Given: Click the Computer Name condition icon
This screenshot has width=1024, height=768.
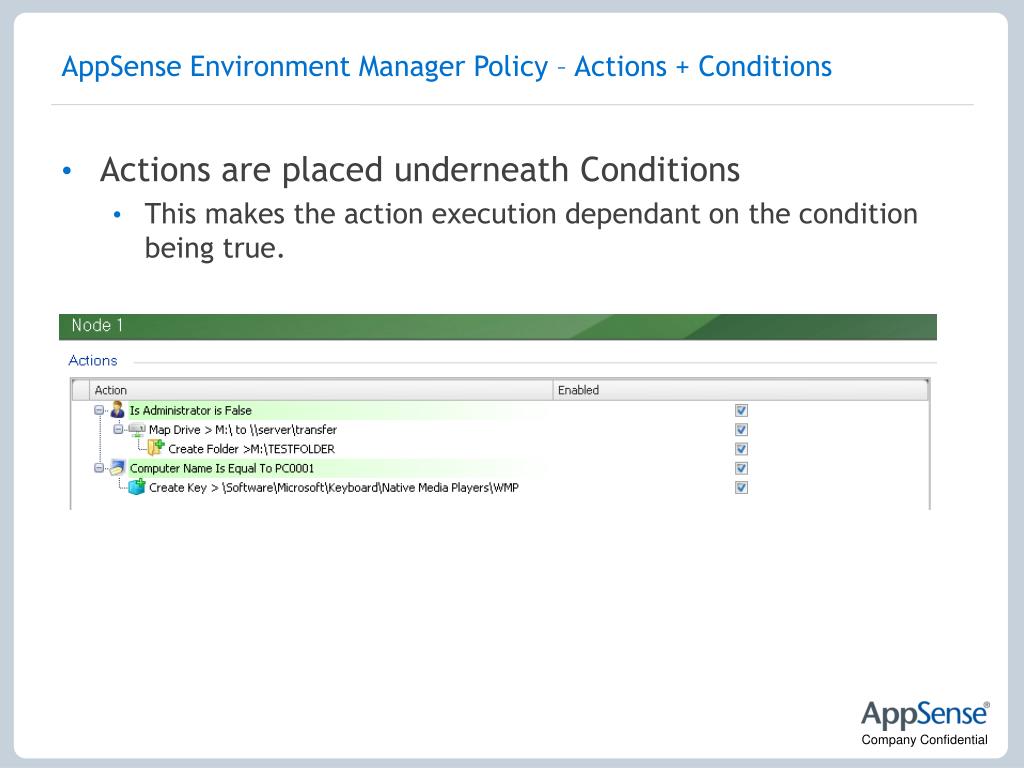Looking at the screenshot, I should pos(118,468).
